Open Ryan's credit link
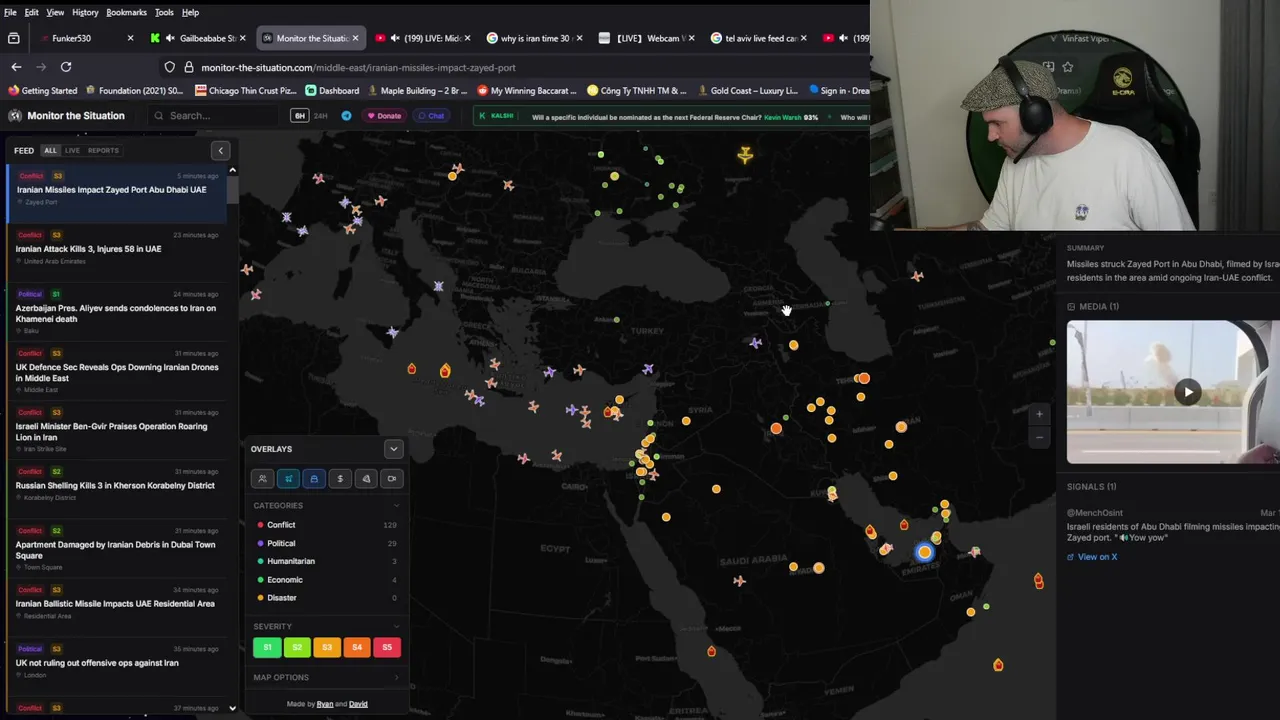Viewport: 1280px width, 720px height. pos(325,704)
